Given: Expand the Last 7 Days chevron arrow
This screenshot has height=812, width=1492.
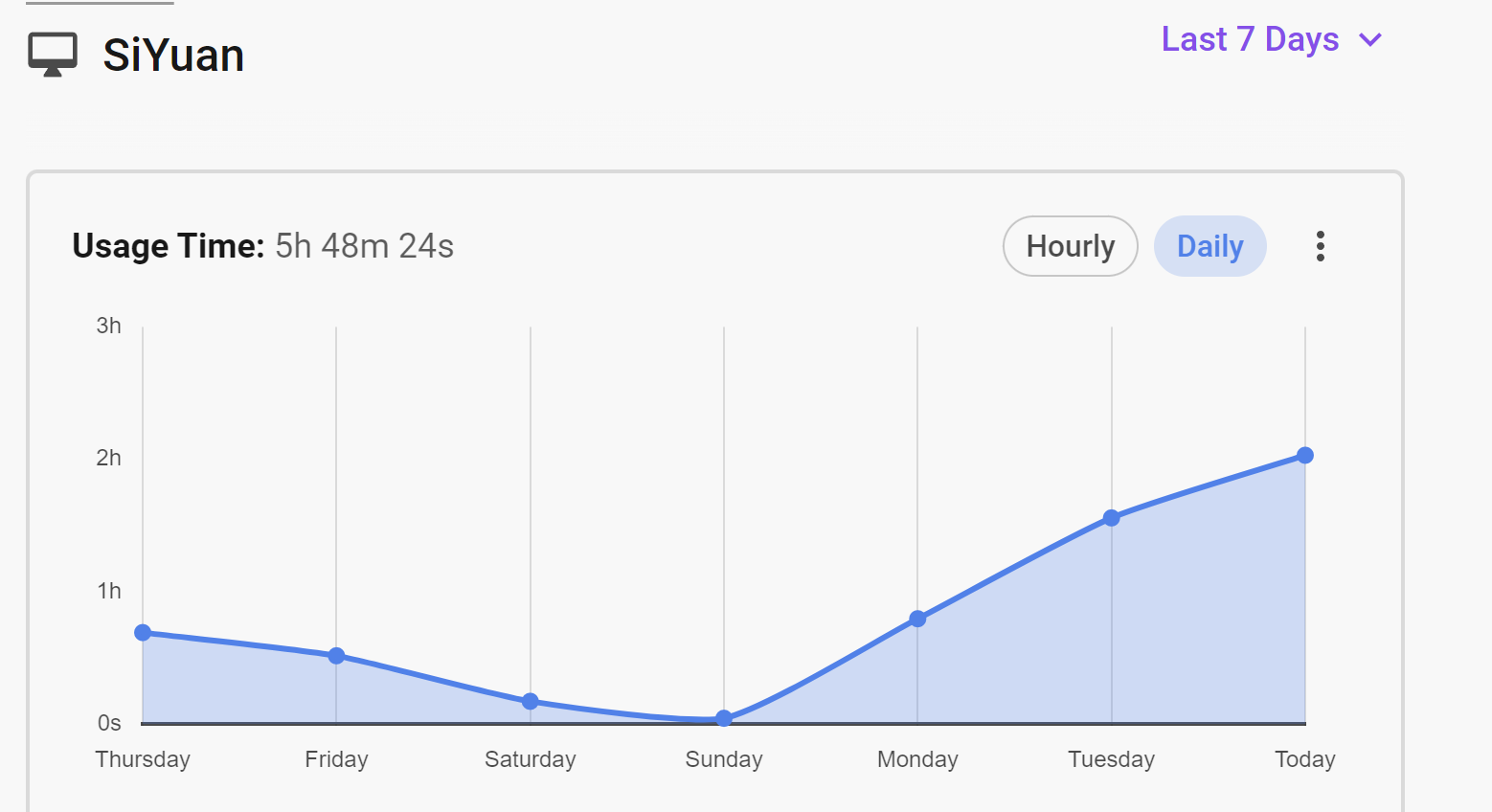Looking at the screenshot, I should coord(1370,40).
